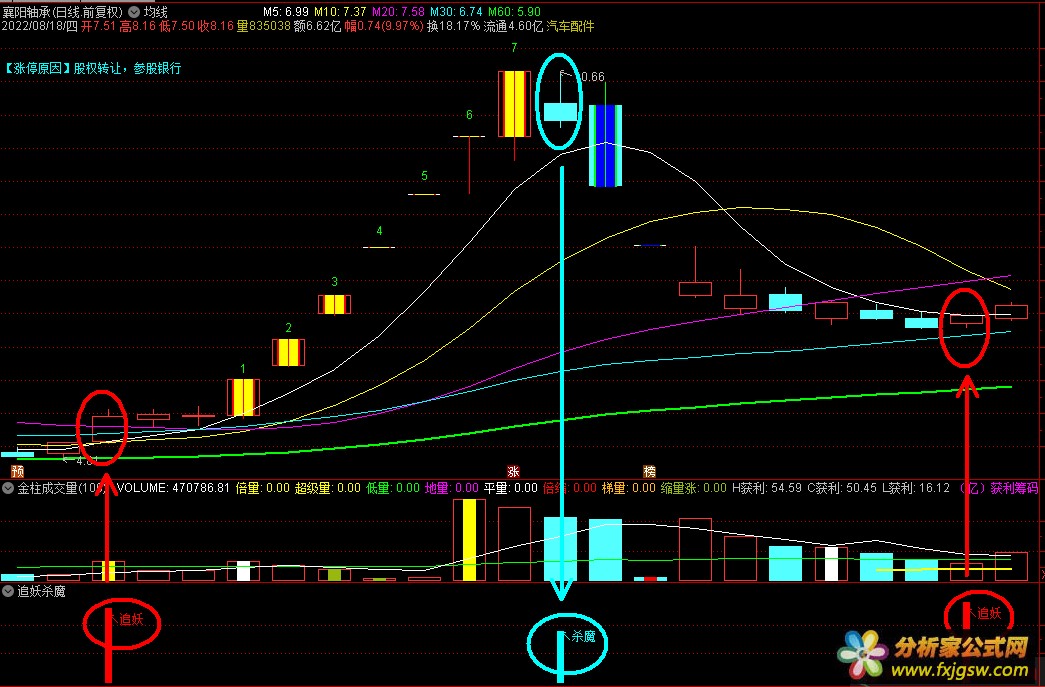
Task: Click the small flag icon near 0.66
Action: tap(564, 73)
